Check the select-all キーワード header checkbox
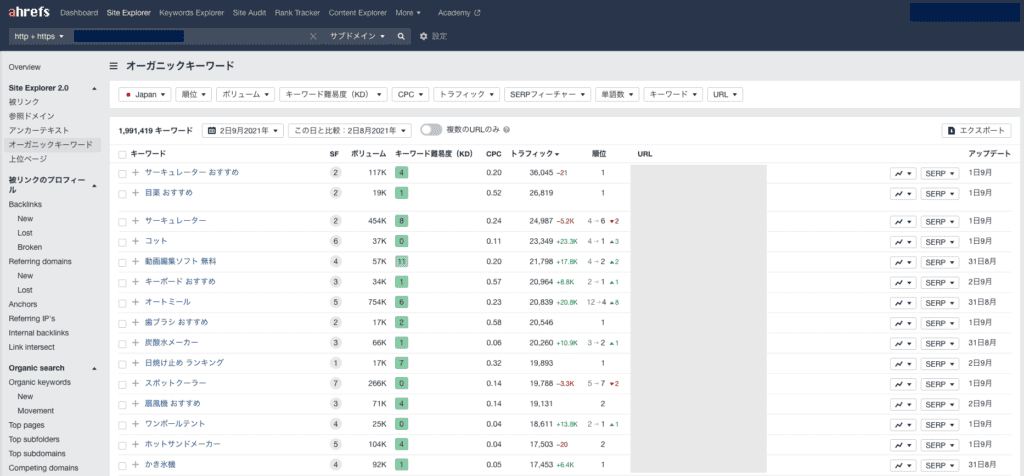 coord(122,154)
